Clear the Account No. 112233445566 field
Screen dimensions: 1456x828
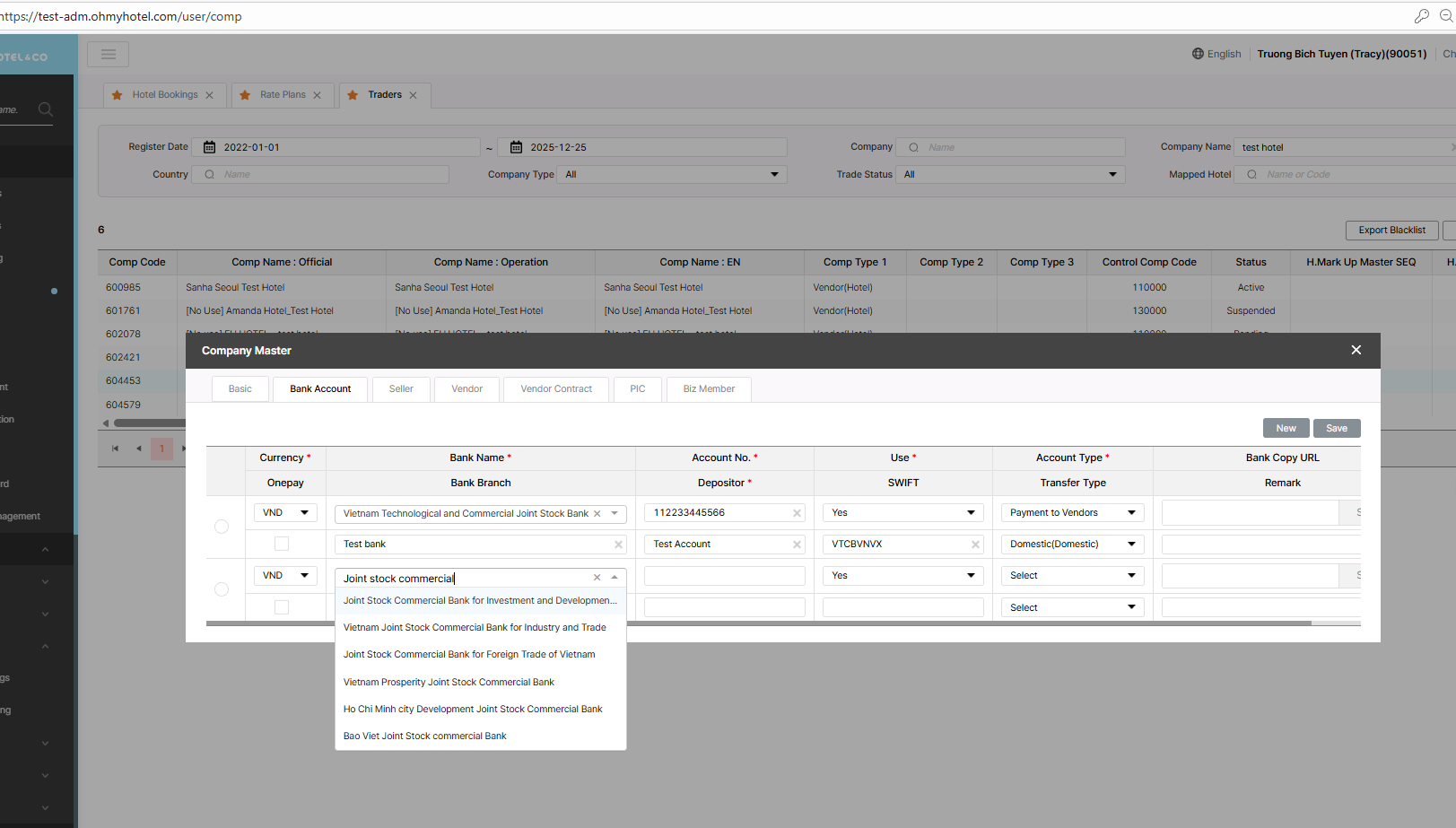coord(797,513)
